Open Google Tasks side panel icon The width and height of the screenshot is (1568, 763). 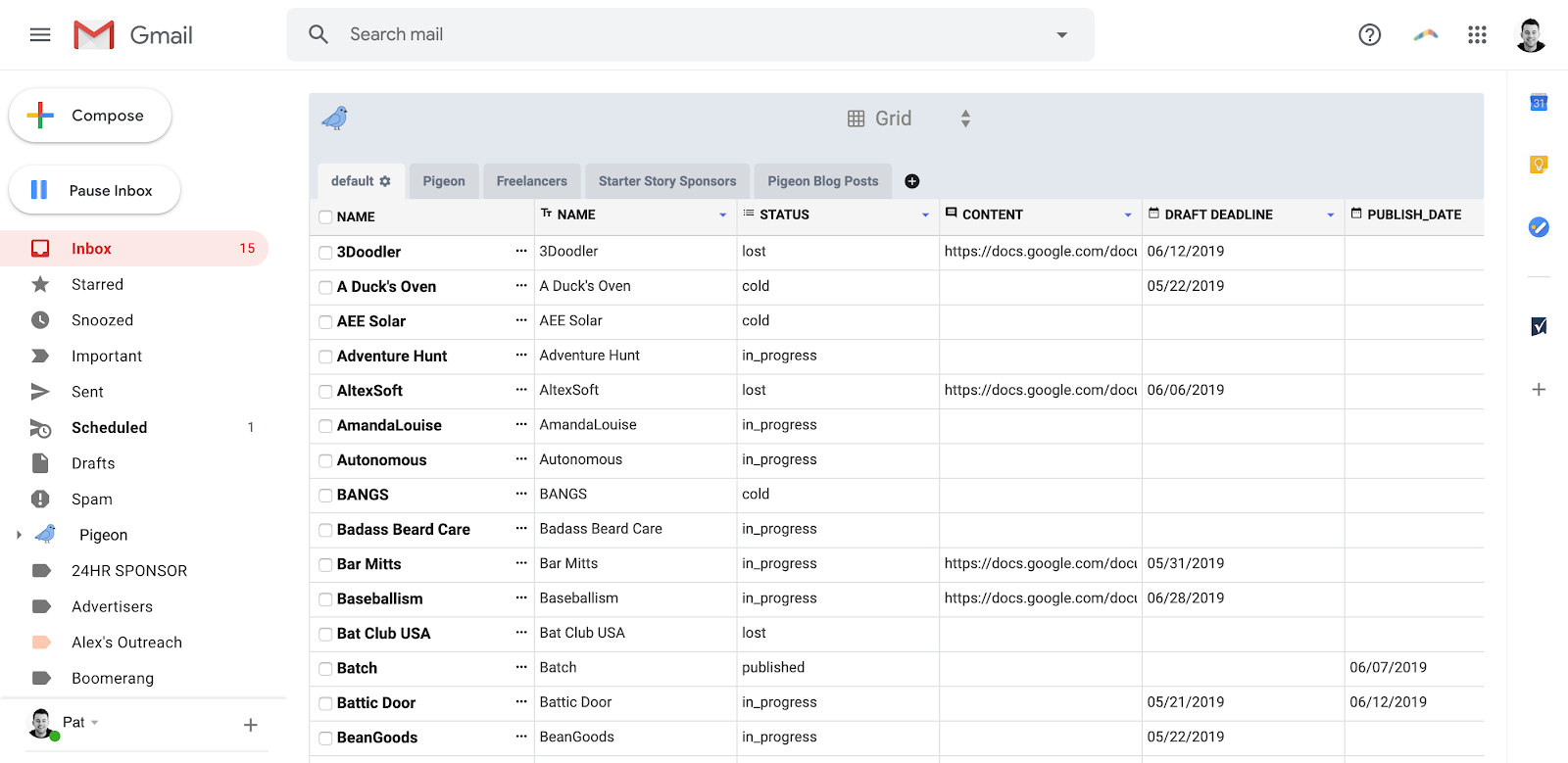point(1539,227)
